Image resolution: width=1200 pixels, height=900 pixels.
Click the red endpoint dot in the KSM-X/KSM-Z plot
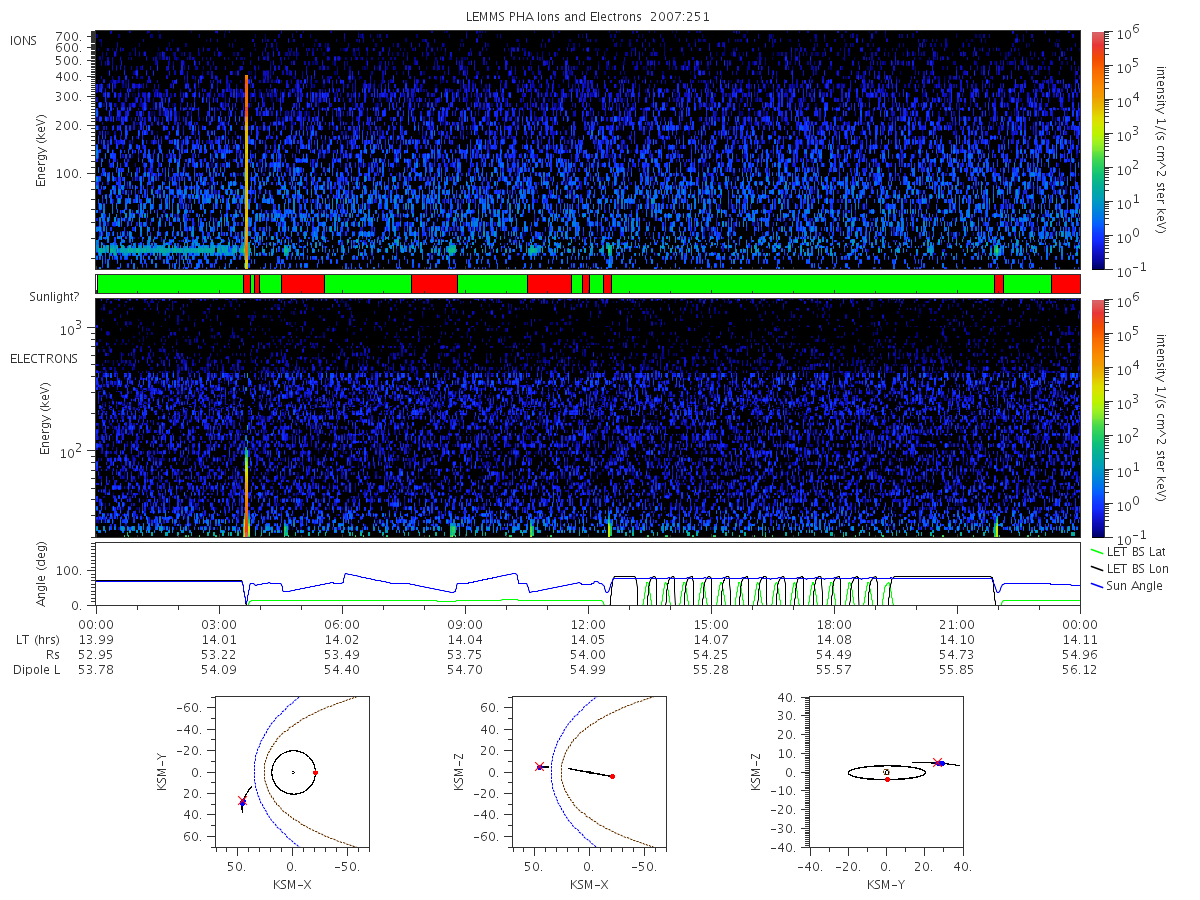coord(612,776)
